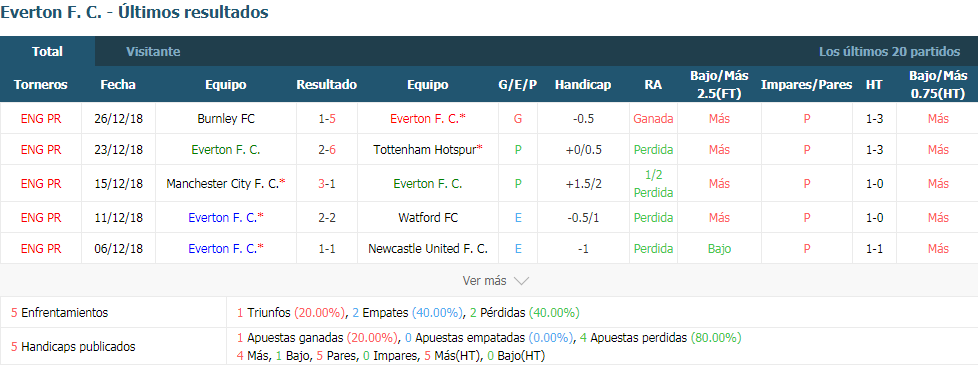Open the 2-6 match result
The width and height of the screenshot is (978, 367).
327,150
